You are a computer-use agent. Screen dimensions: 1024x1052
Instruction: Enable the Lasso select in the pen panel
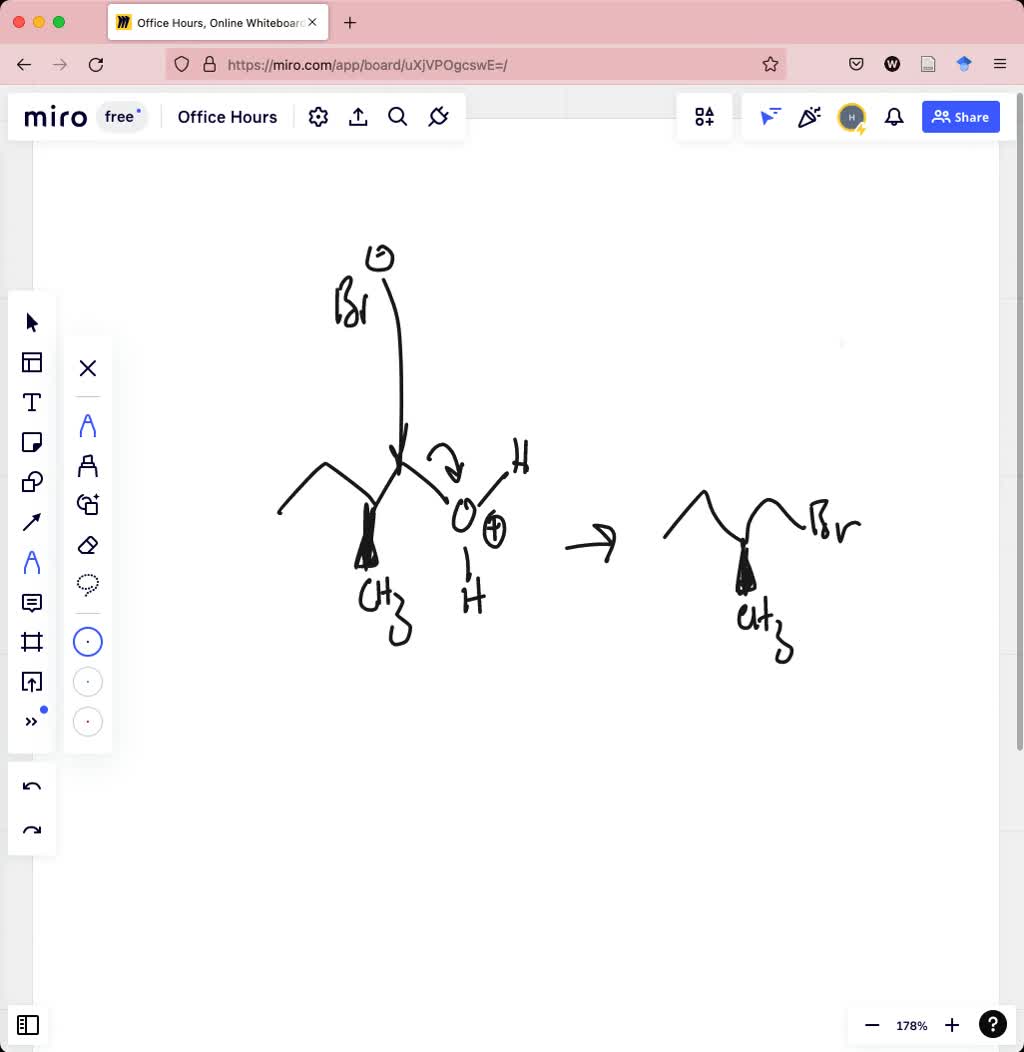(88, 583)
